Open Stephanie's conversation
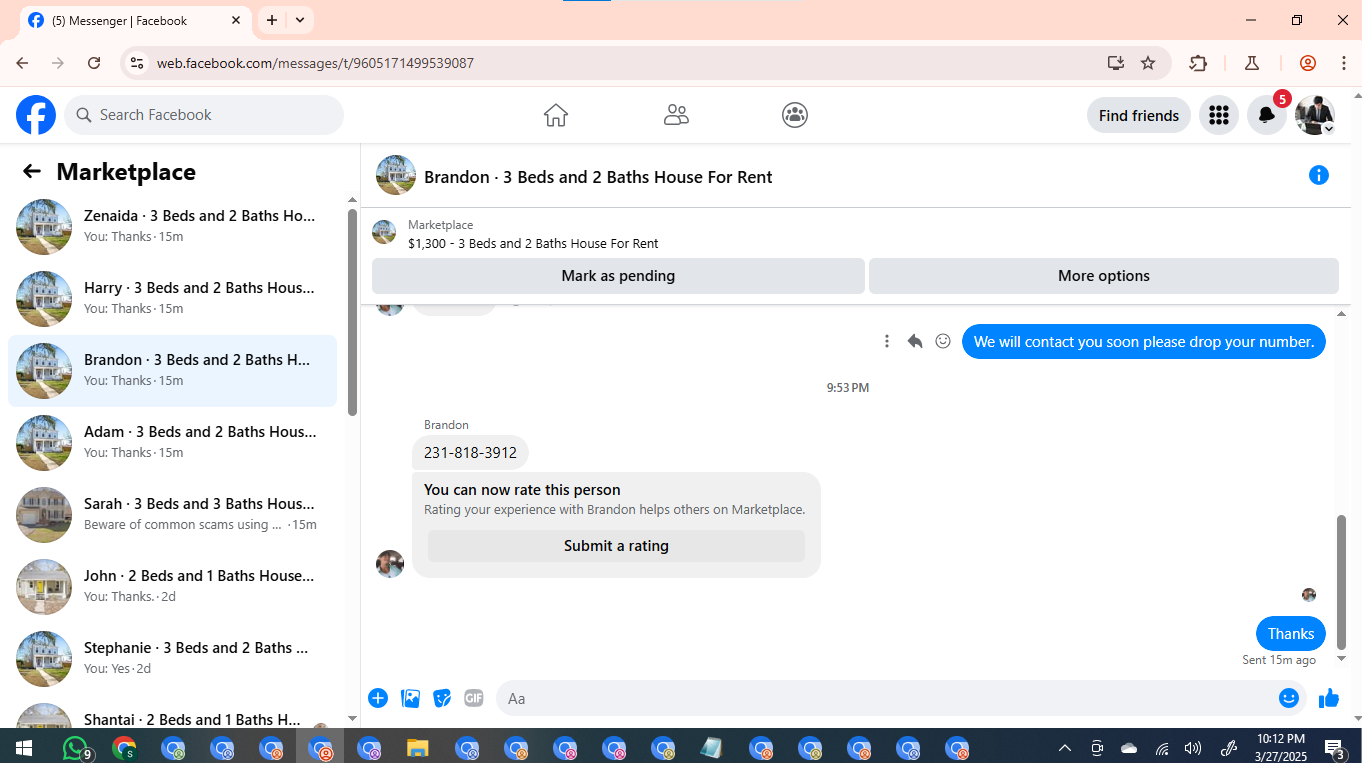 (x=172, y=659)
